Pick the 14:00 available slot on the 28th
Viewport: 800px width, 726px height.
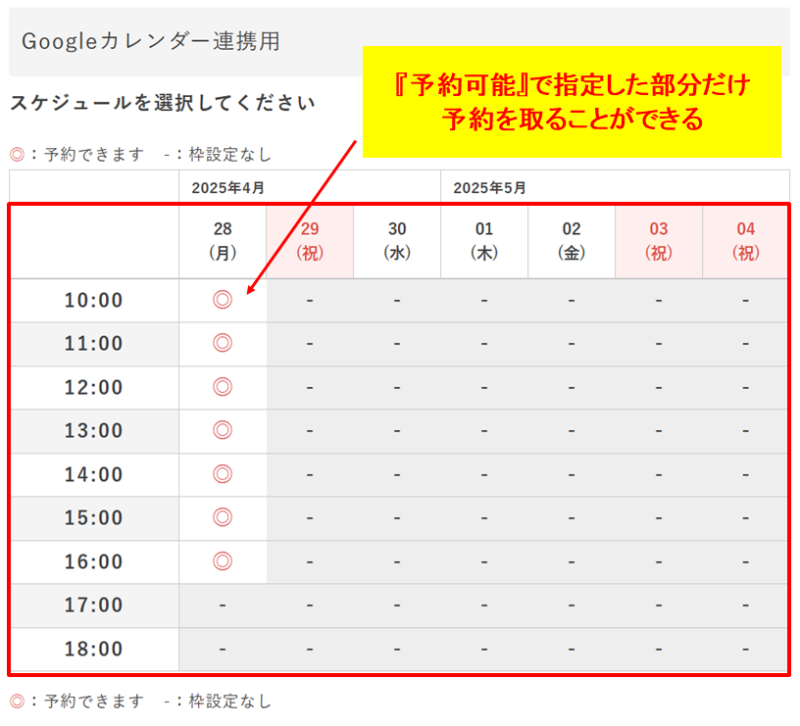pos(222,474)
